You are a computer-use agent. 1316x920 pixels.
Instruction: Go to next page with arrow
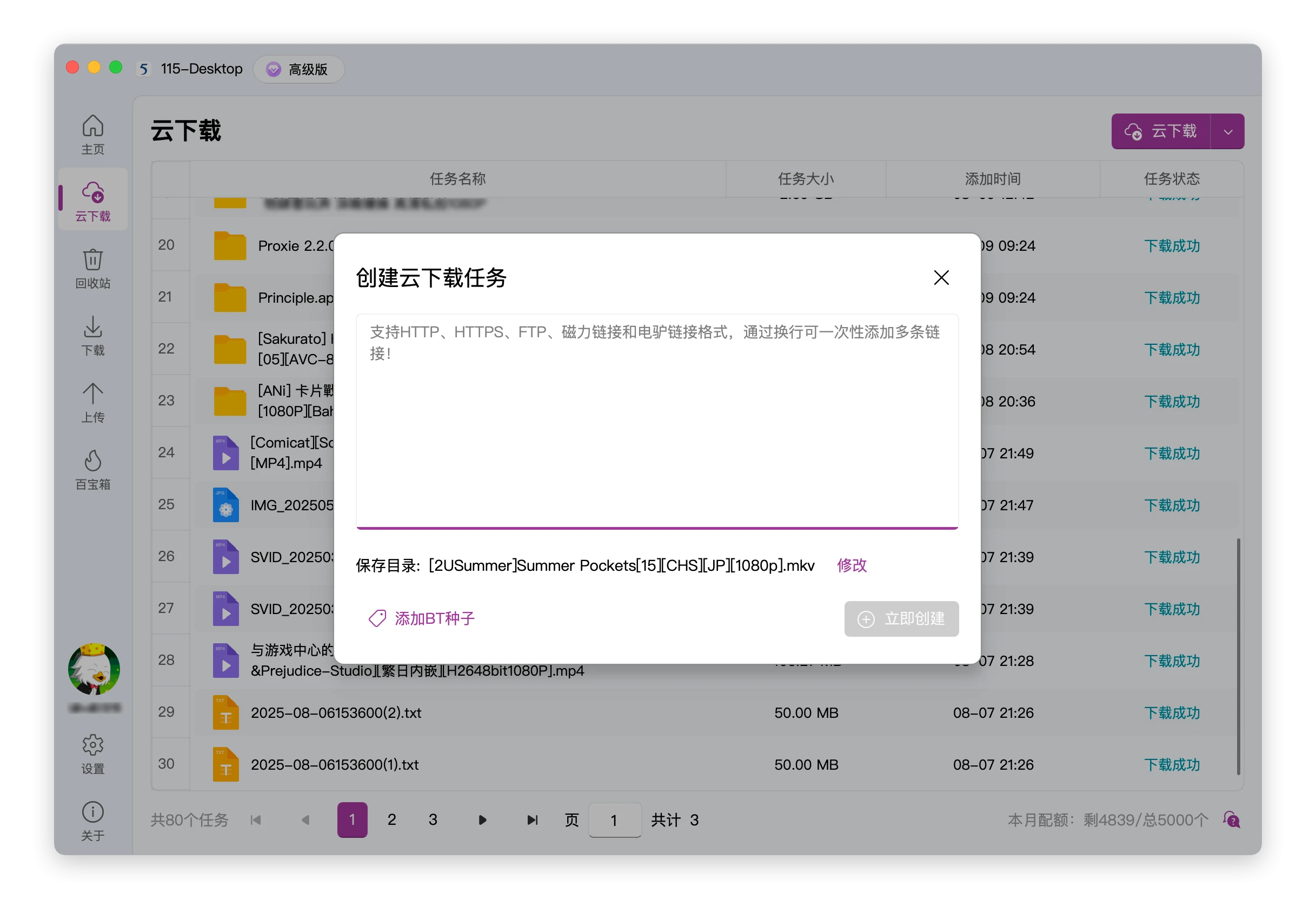[x=482, y=820]
